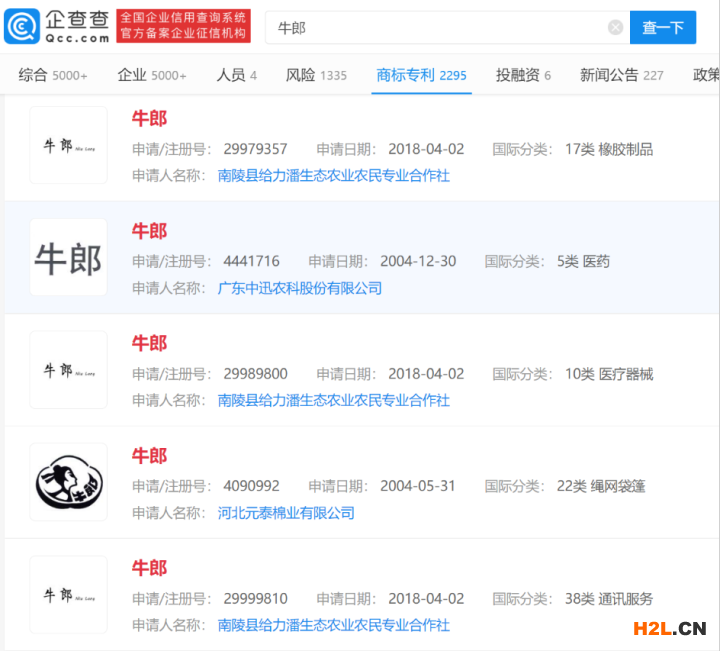This screenshot has height=651, width=720.
Task: Open the 投融资 tab
Action: (x=523, y=75)
